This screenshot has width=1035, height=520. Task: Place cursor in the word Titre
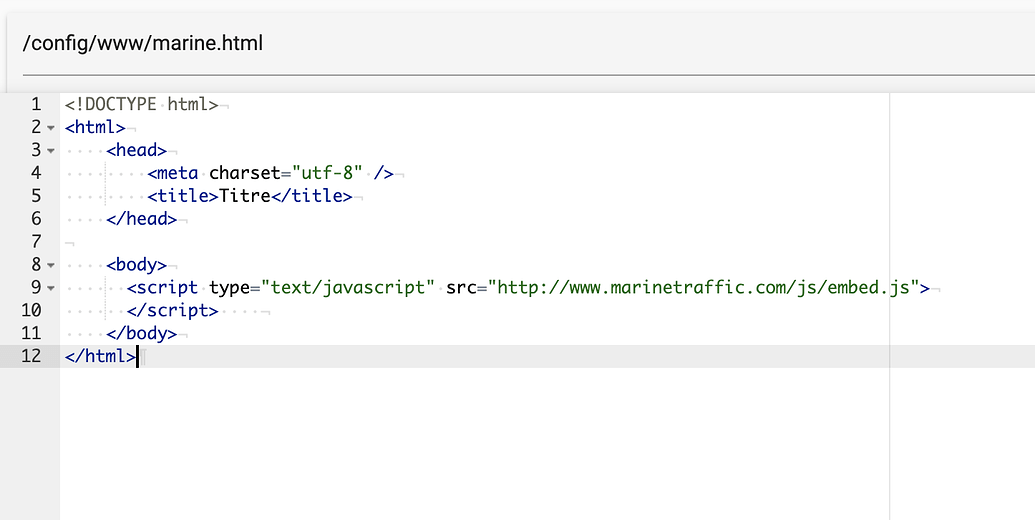(x=245, y=196)
